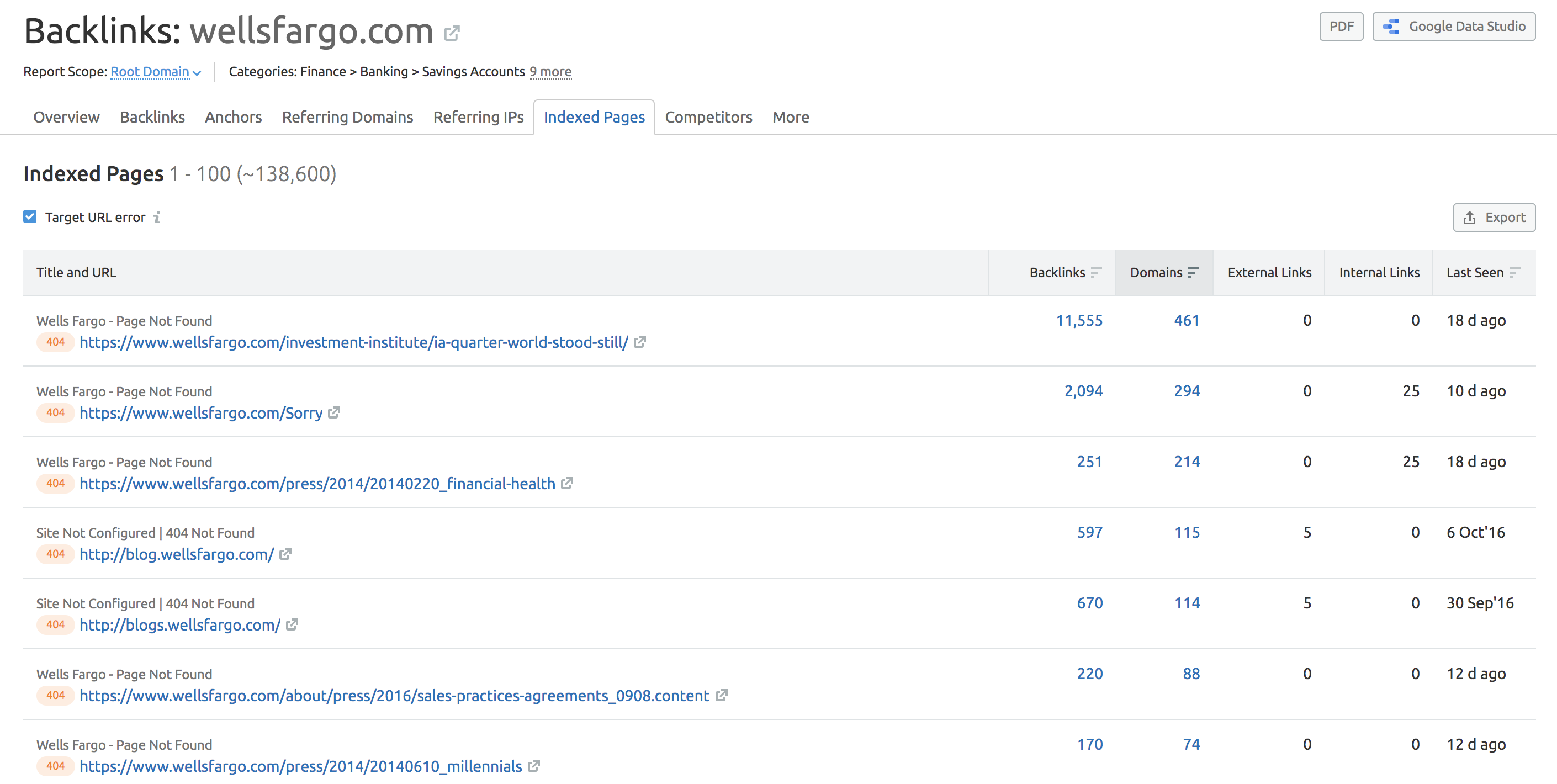Click backlinks count 11,555
The height and width of the screenshot is (784, 1557).
pos(1079,320)
